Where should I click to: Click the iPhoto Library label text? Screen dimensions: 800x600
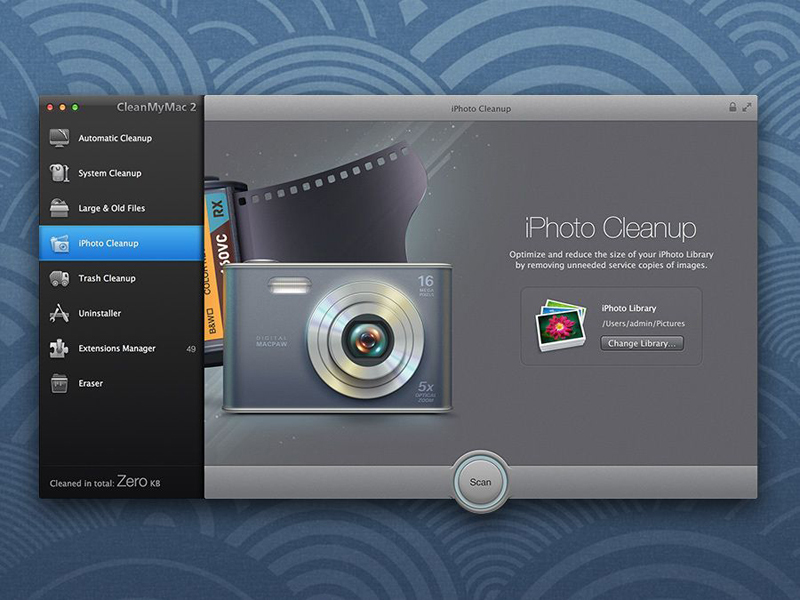[629, 308]
